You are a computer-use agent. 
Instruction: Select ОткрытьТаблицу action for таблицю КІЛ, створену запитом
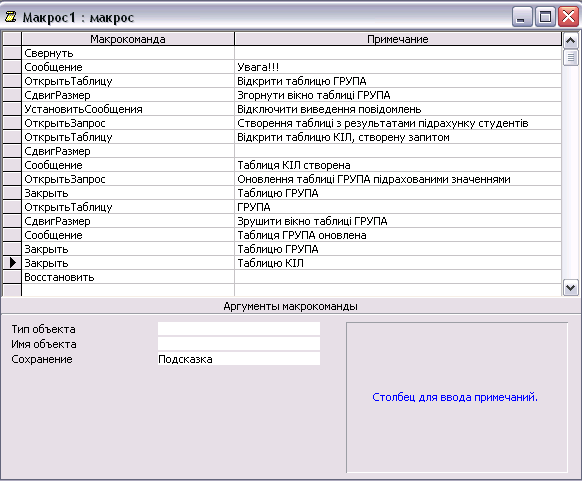click(x=128, y=137)
